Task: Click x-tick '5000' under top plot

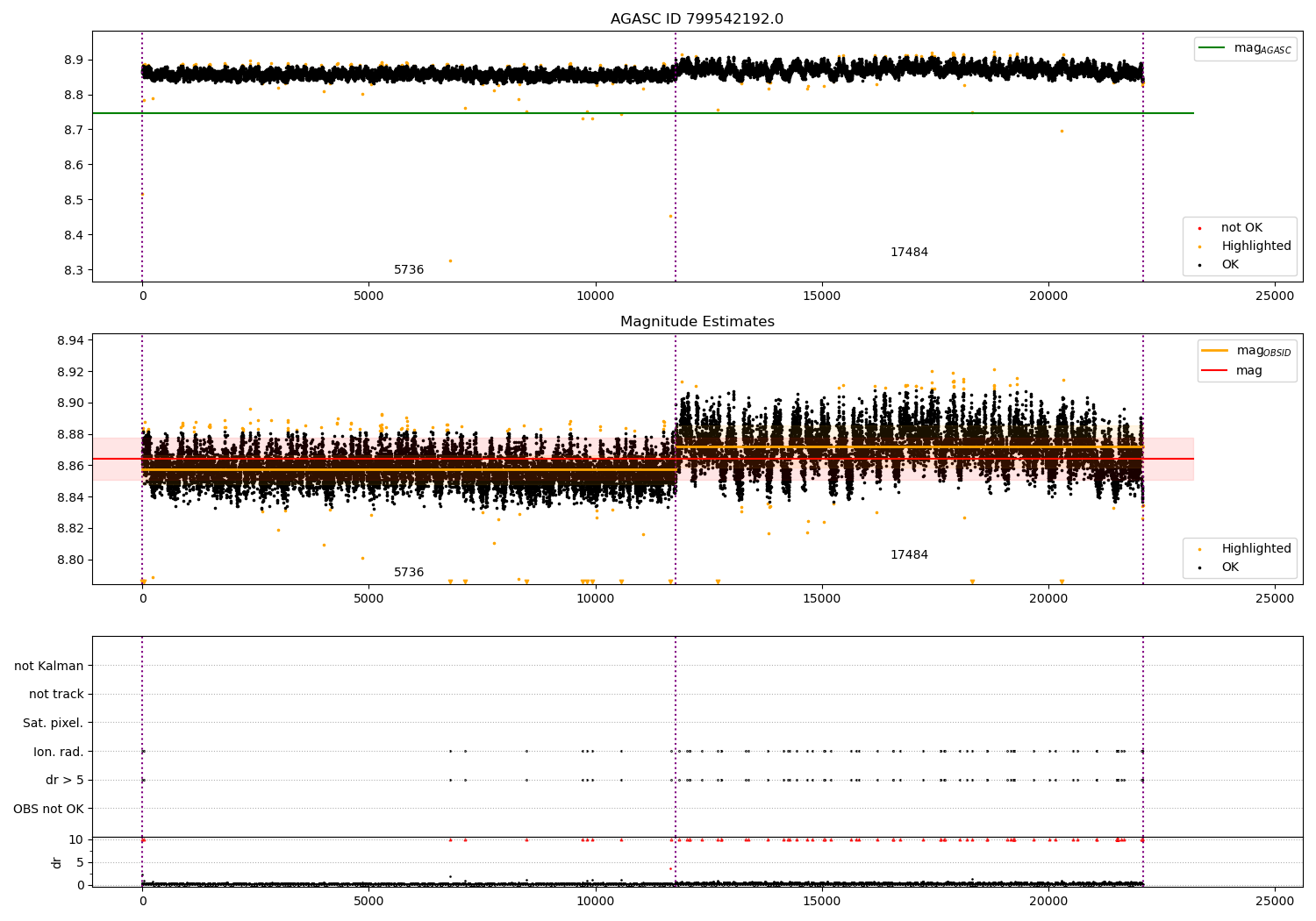Action: pyautogui.click(x=368, y=296)
